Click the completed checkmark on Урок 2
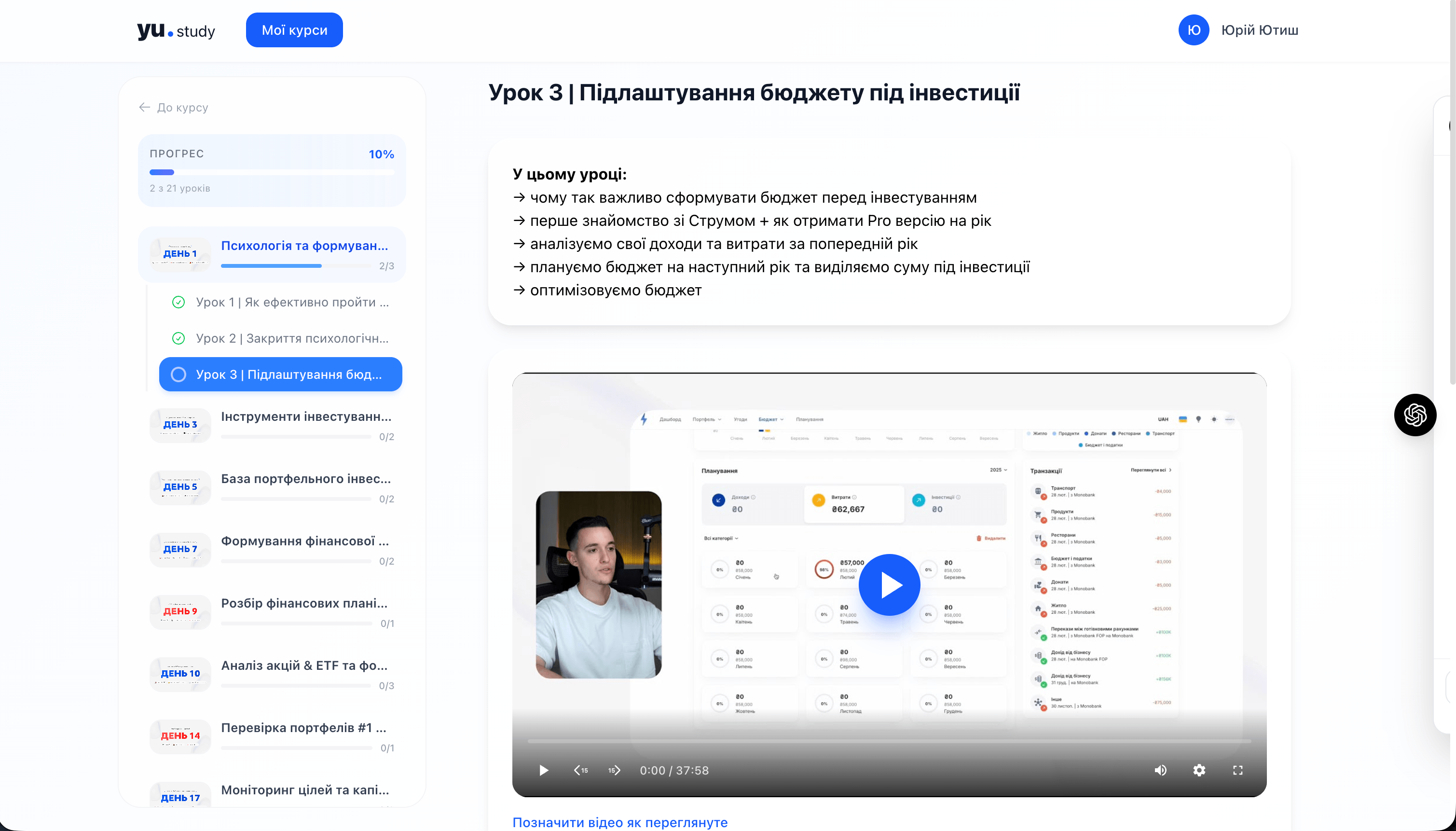Screen dimensions: 1456x831 [x=179, y=338]
